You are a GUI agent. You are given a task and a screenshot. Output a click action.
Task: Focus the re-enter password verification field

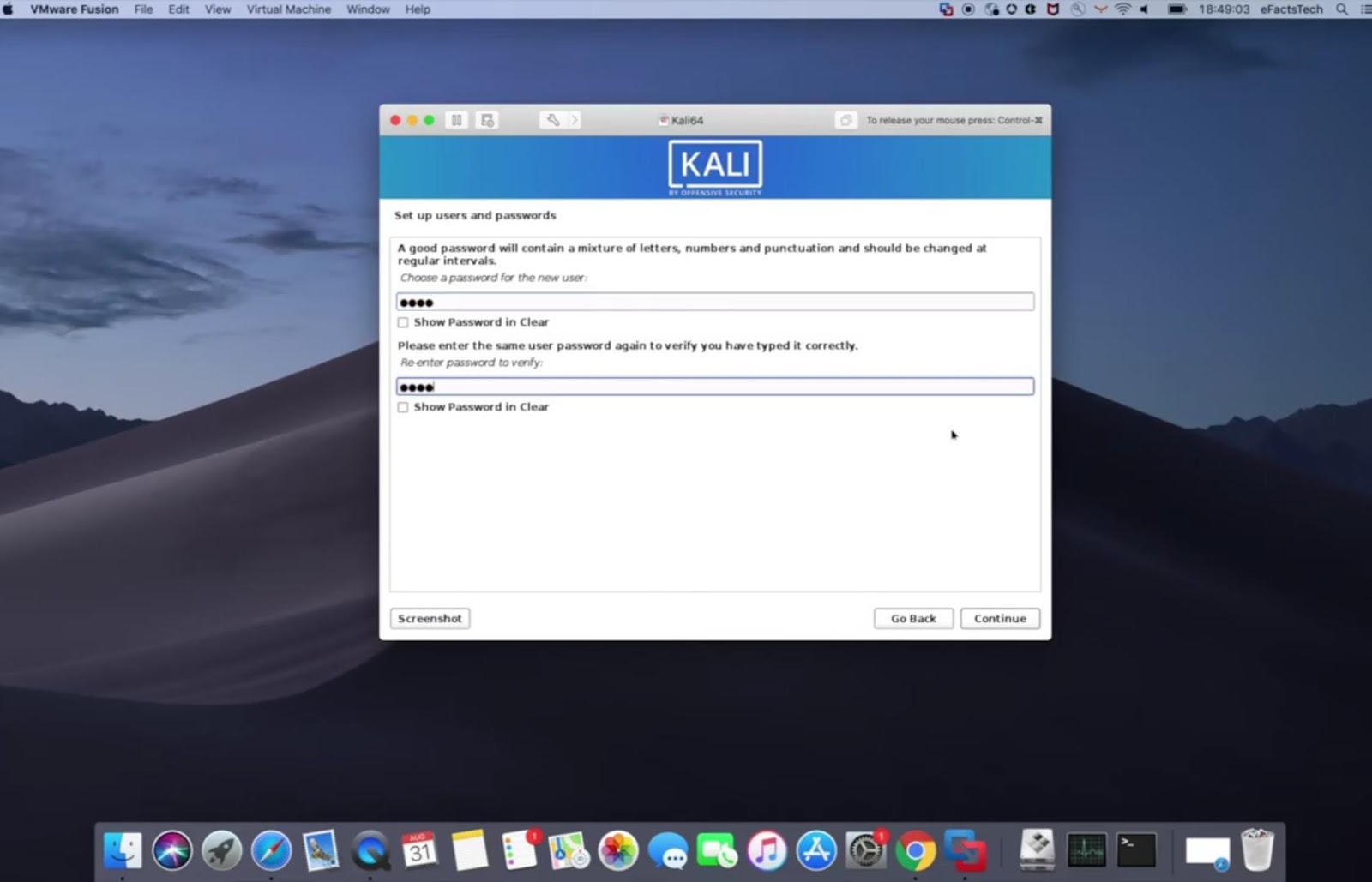coord(715,387)
